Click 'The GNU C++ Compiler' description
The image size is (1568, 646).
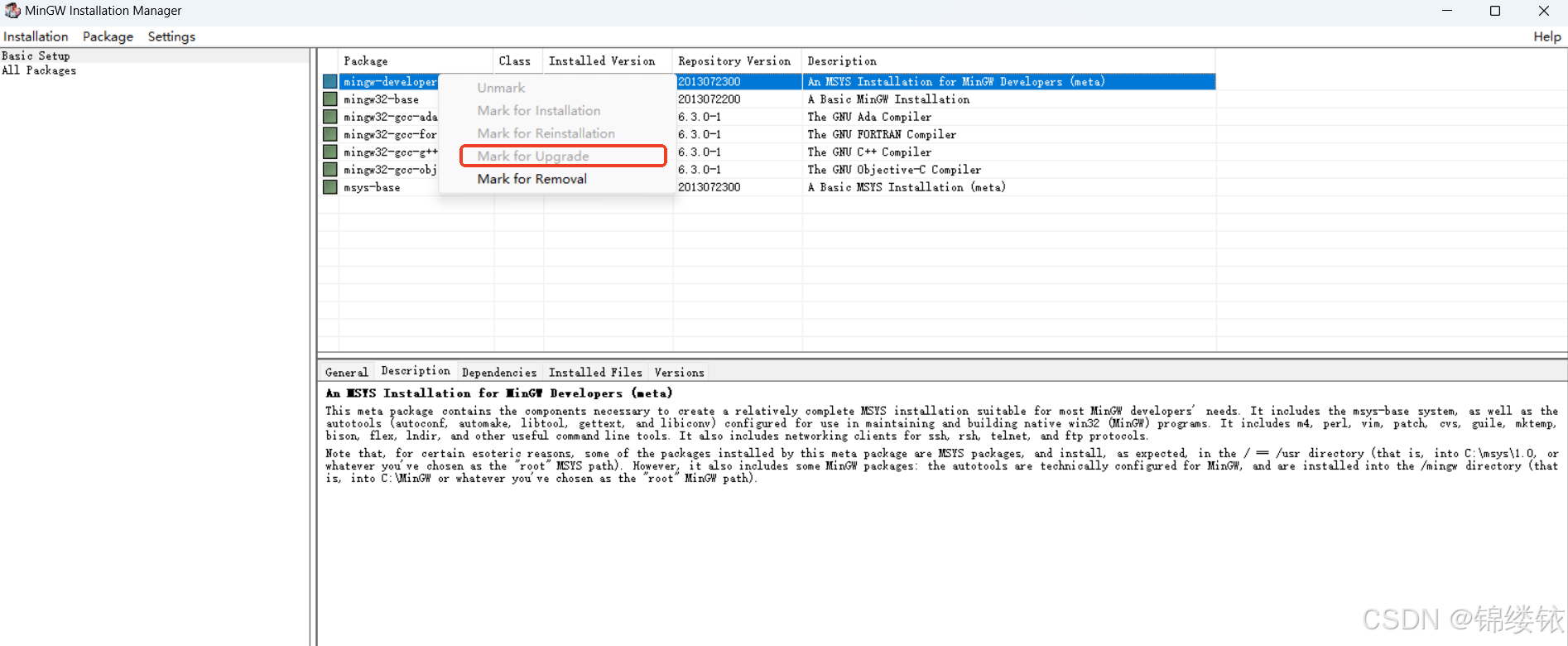click(869, 152)
